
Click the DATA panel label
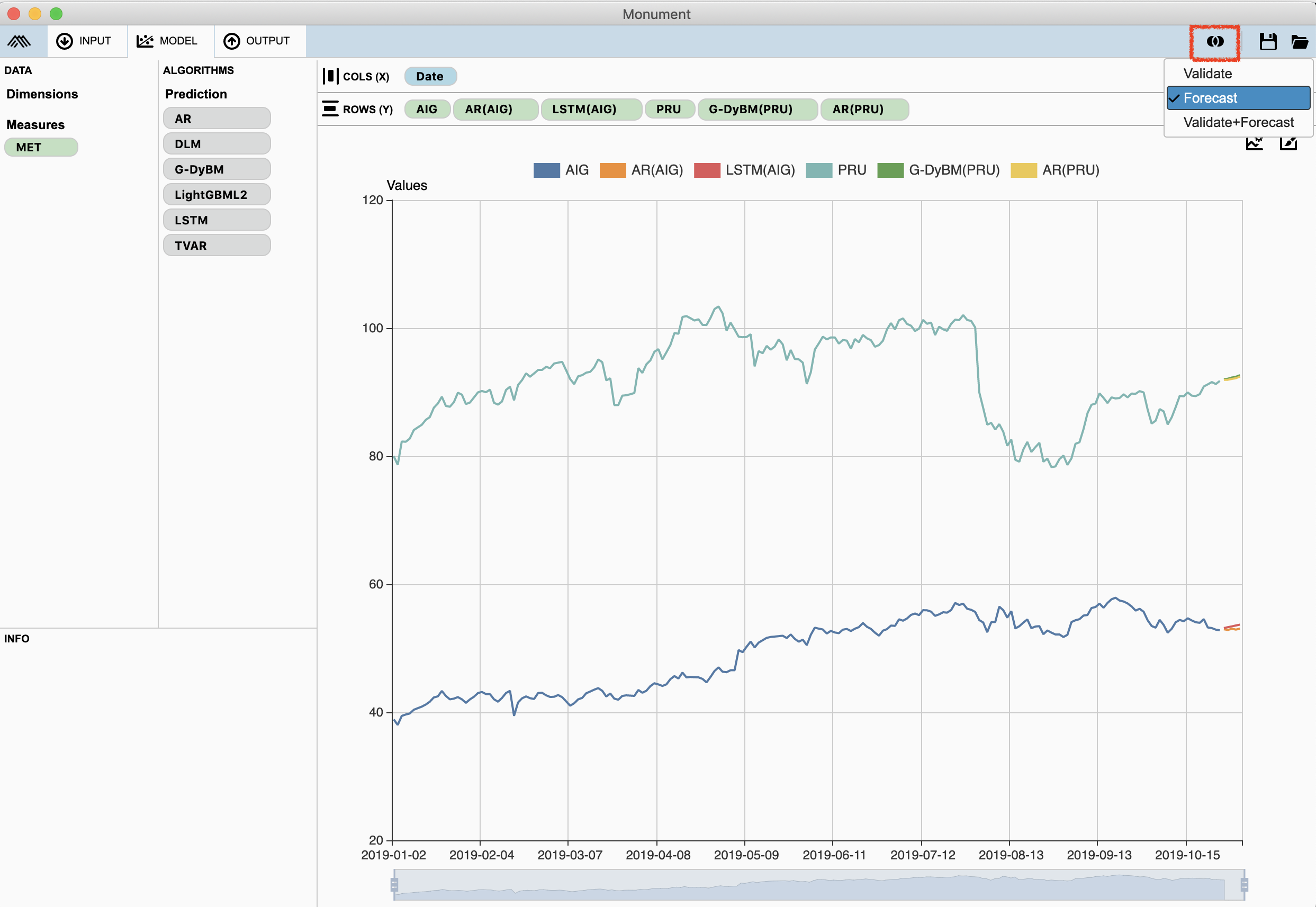pos(17,70)
